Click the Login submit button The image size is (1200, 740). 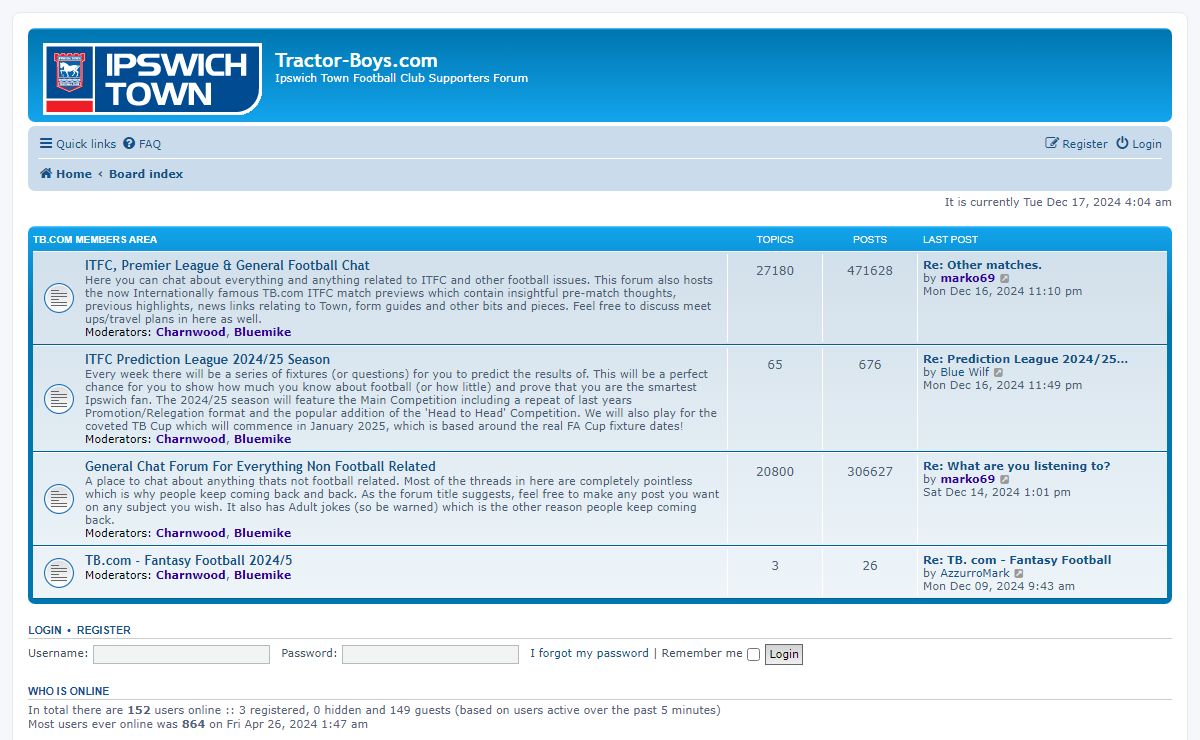click(x=784, y=654)
